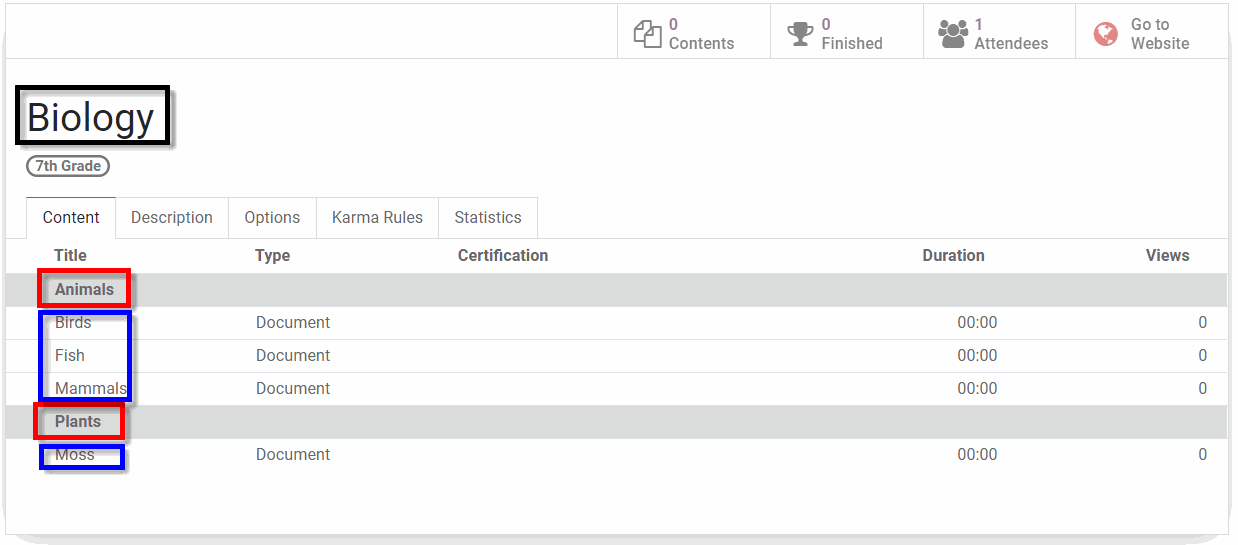This screenshot has width=1238, height=545.
Task: Sort by the Duration column header
Action: click(x=953, y=256)
